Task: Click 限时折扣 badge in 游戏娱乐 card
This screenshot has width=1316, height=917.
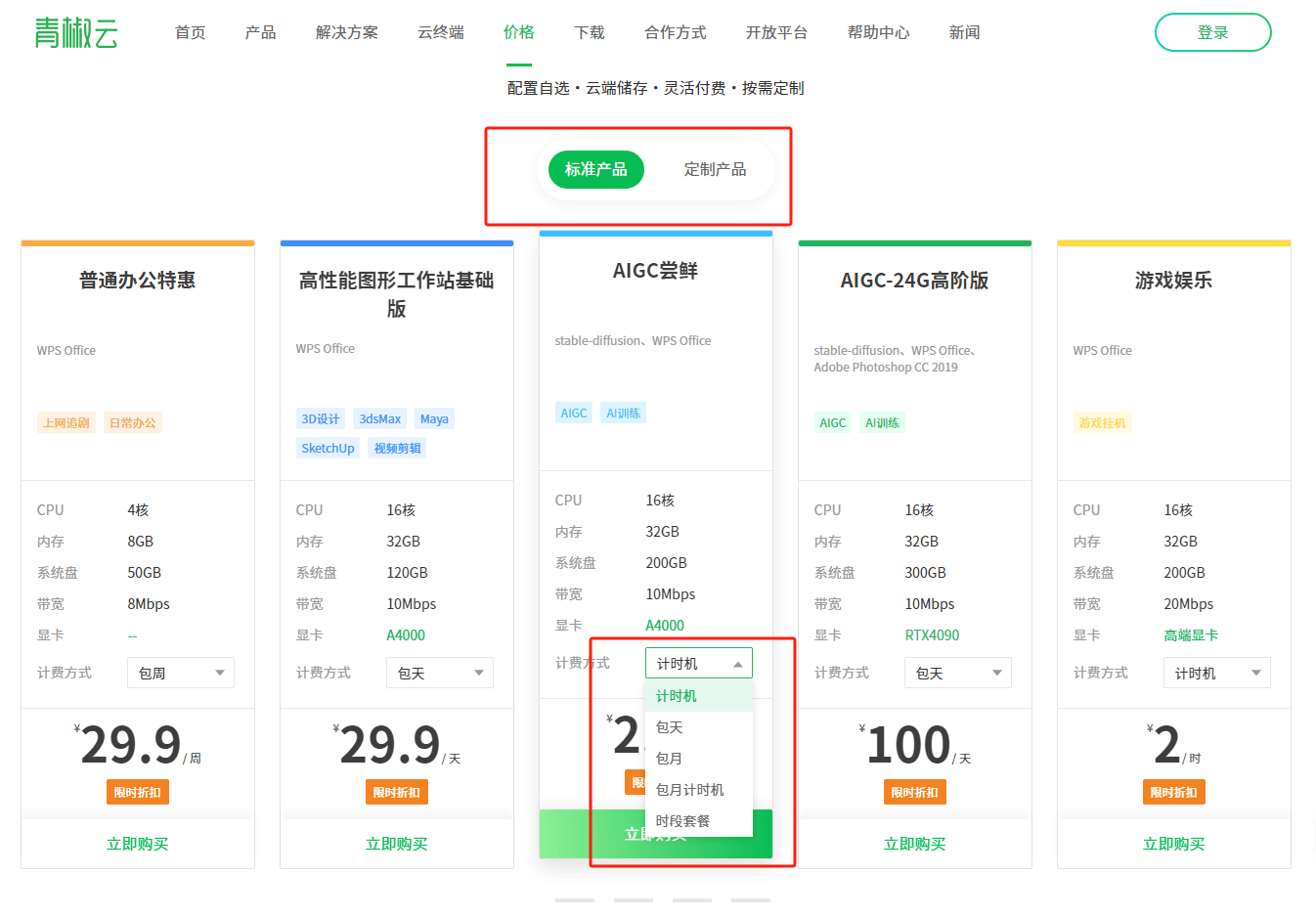Action: (1174, 792)
